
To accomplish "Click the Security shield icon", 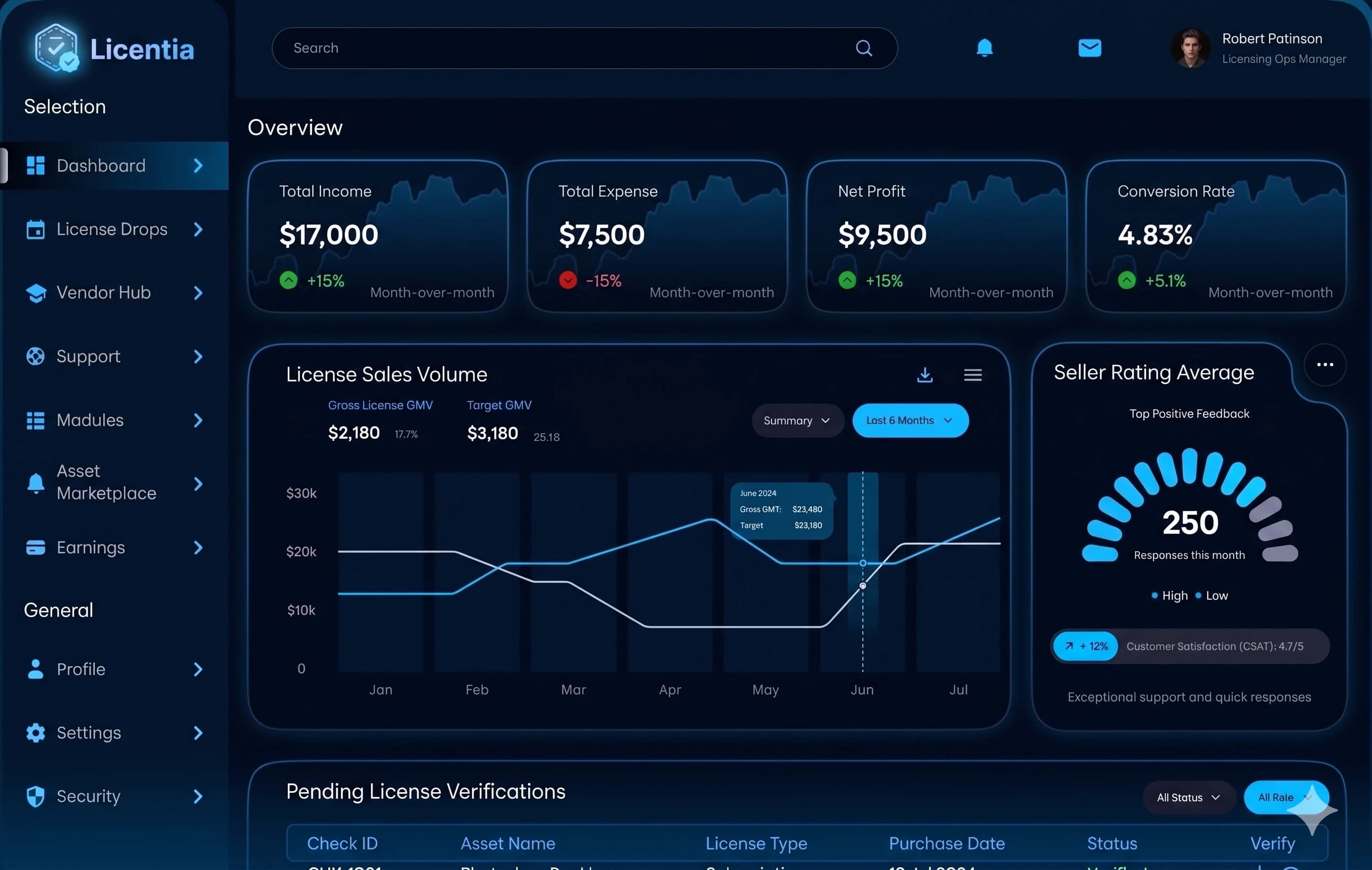I will pos(35,796).
